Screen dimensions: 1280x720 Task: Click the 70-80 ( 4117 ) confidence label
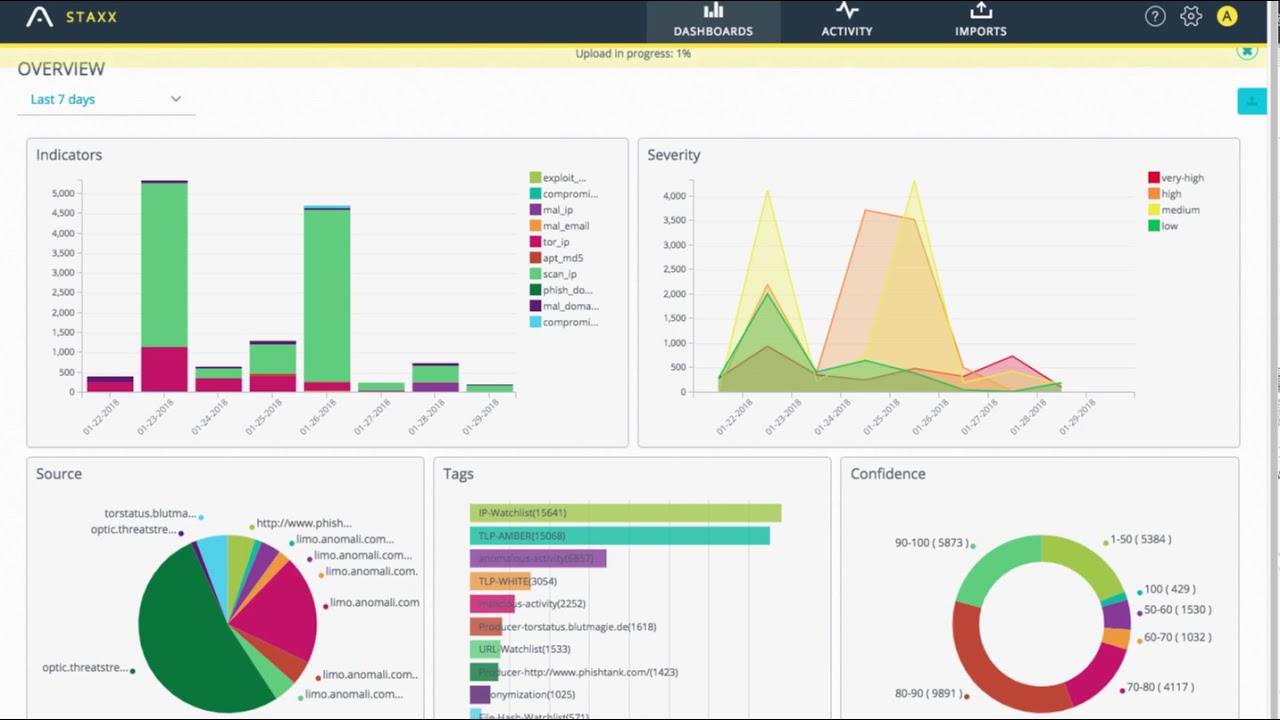point(1160,687)
